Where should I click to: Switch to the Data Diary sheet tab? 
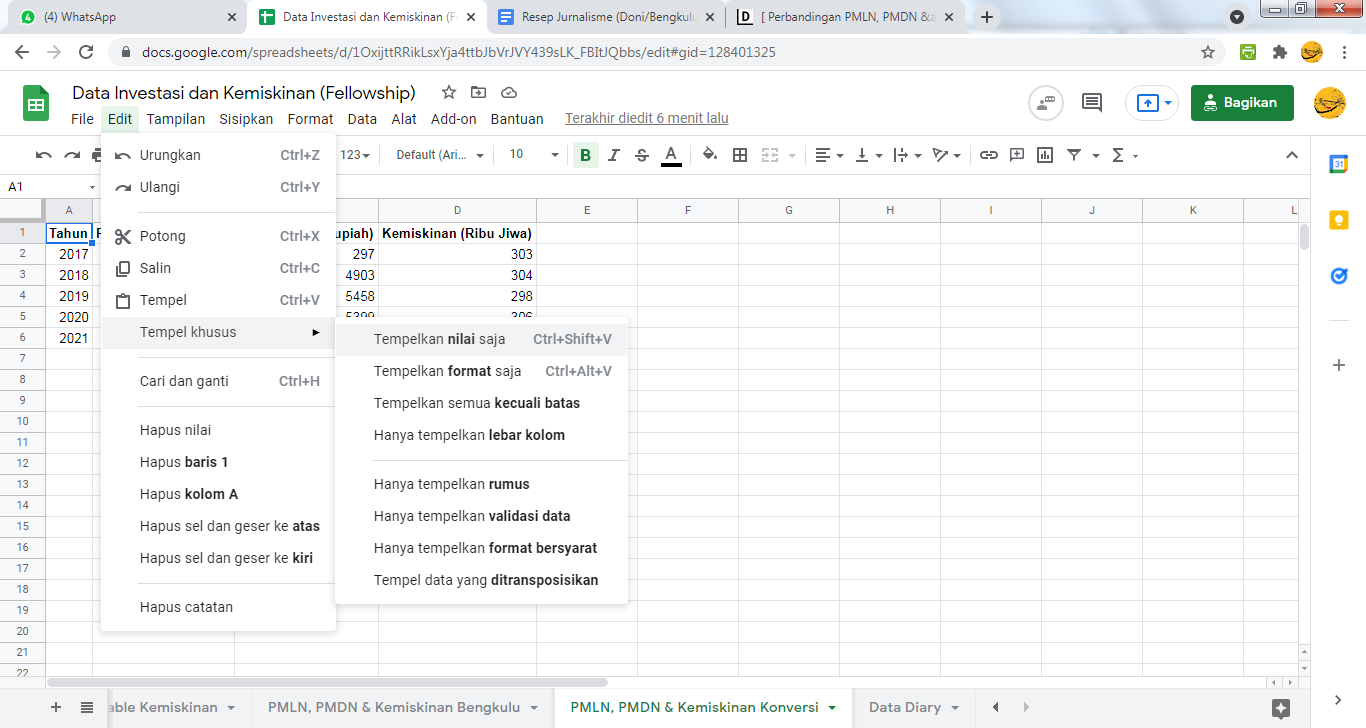point(904,707)
